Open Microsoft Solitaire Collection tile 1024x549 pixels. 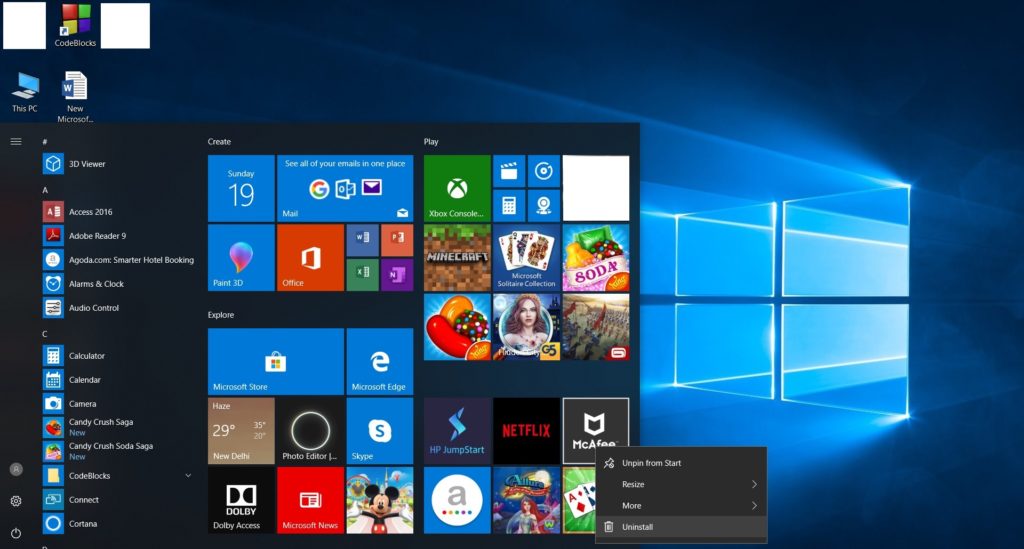coord(526,258)
